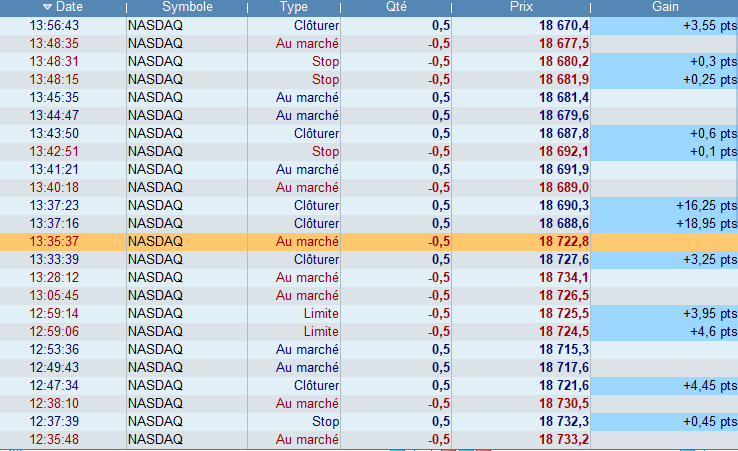Click the Date sort arrow icon

coord(47,7)
